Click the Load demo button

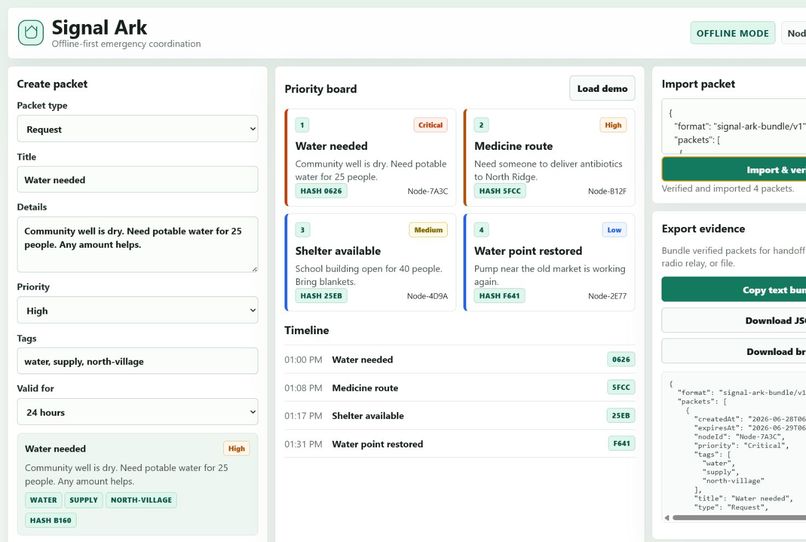(602, 88)
